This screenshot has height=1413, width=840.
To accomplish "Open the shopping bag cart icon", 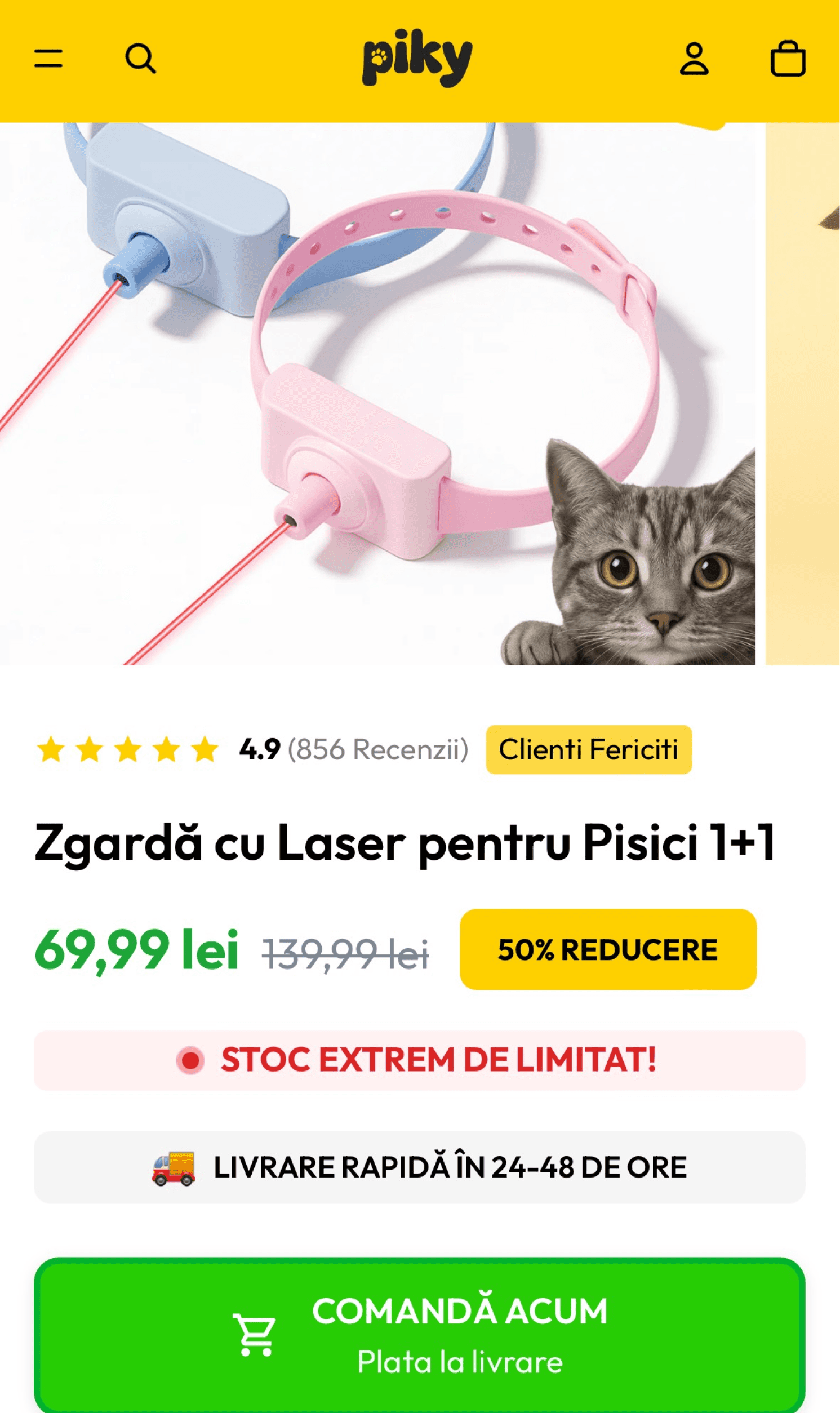I will point(788,58).
